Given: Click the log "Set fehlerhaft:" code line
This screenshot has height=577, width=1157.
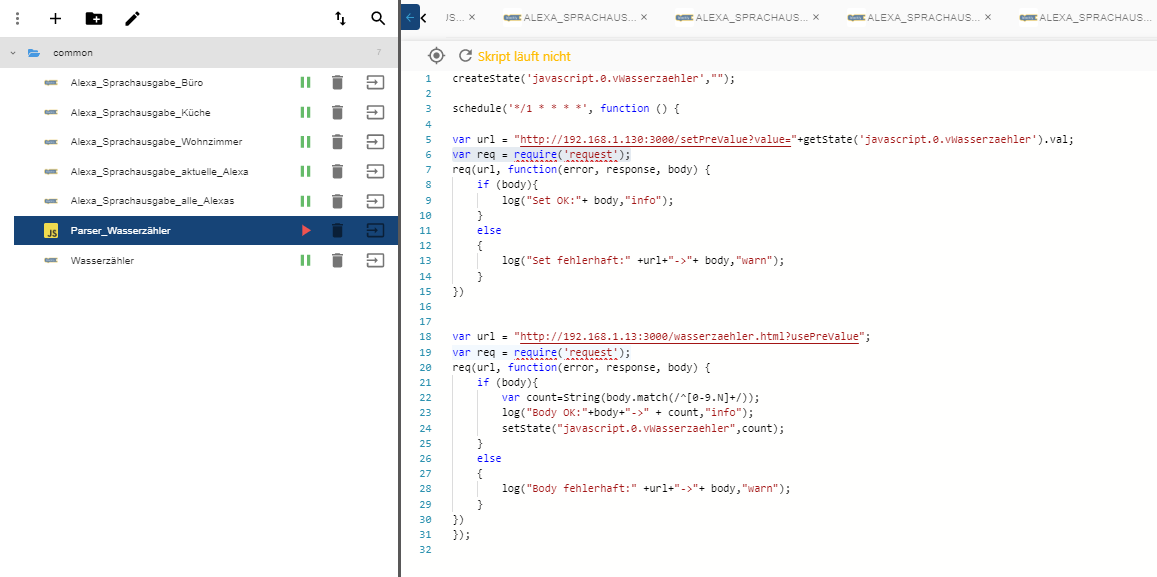Looking at the screenshot, I should (643, 260).
